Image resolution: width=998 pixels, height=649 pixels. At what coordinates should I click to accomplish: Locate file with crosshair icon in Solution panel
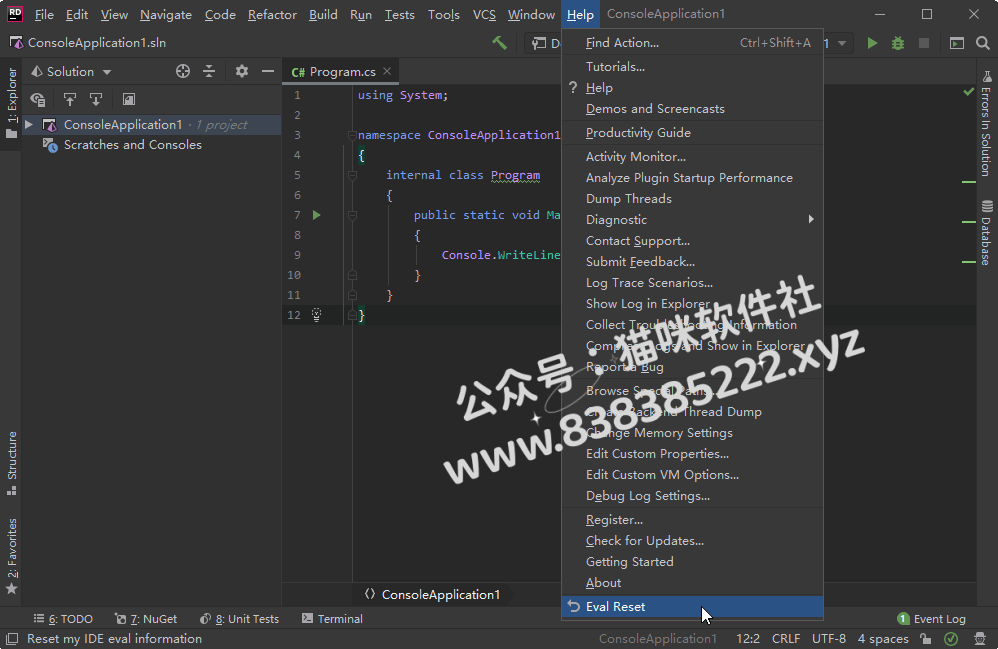[x=183, y=71]
